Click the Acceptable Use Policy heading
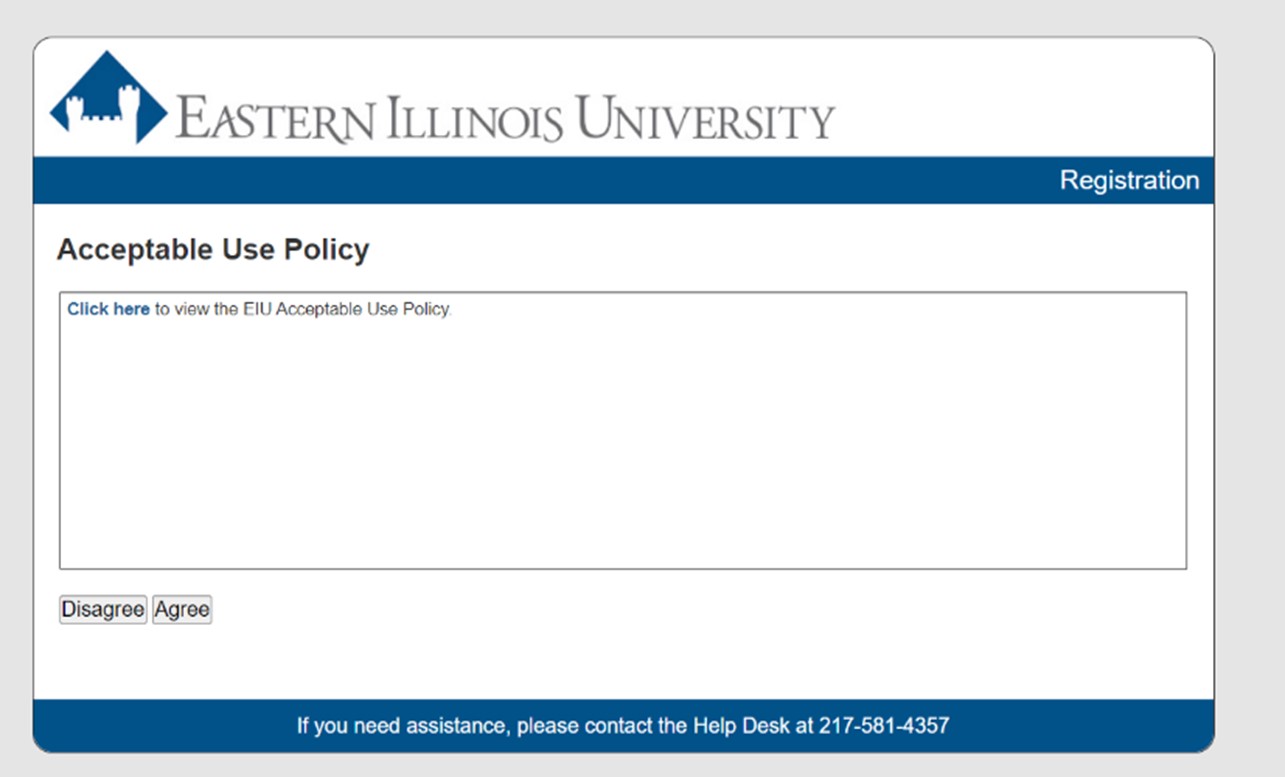This screenshot has height=777, width=1285. pos(213,250)
